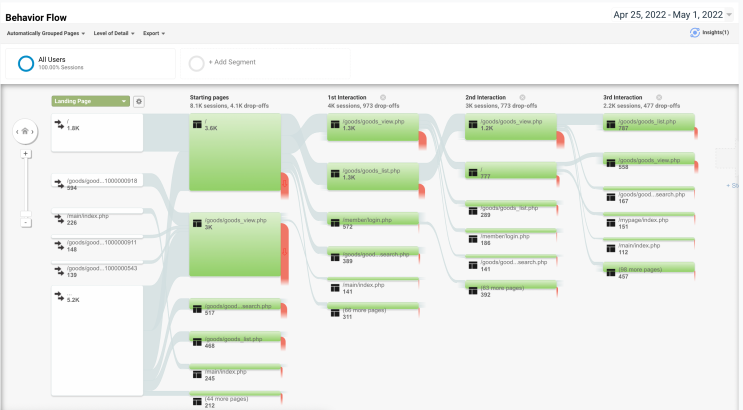This screenshot has height=410, width=743.
Task: Click Add Segment
Action: pos(265,63)
